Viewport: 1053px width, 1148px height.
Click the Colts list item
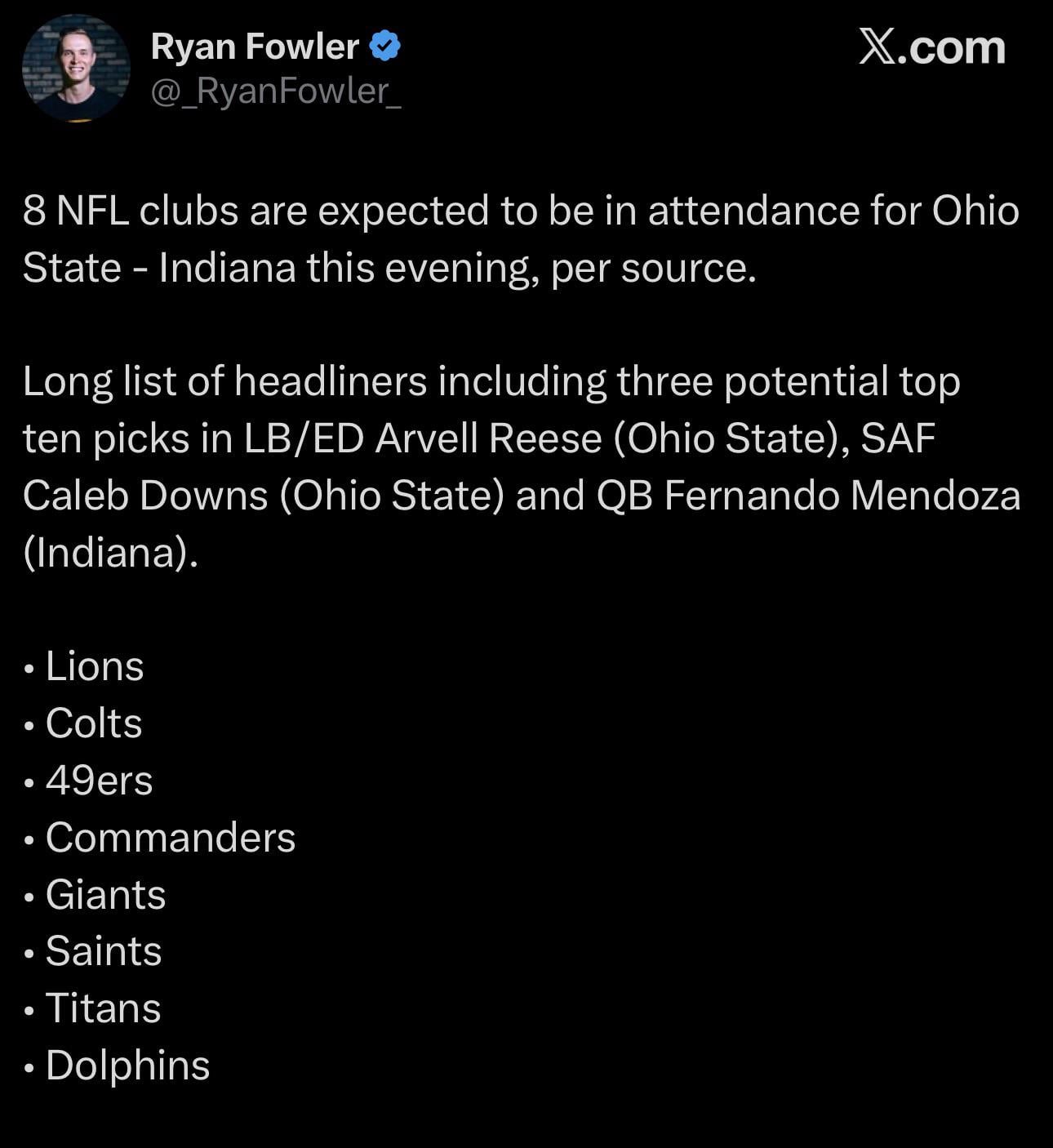point(94,723)
